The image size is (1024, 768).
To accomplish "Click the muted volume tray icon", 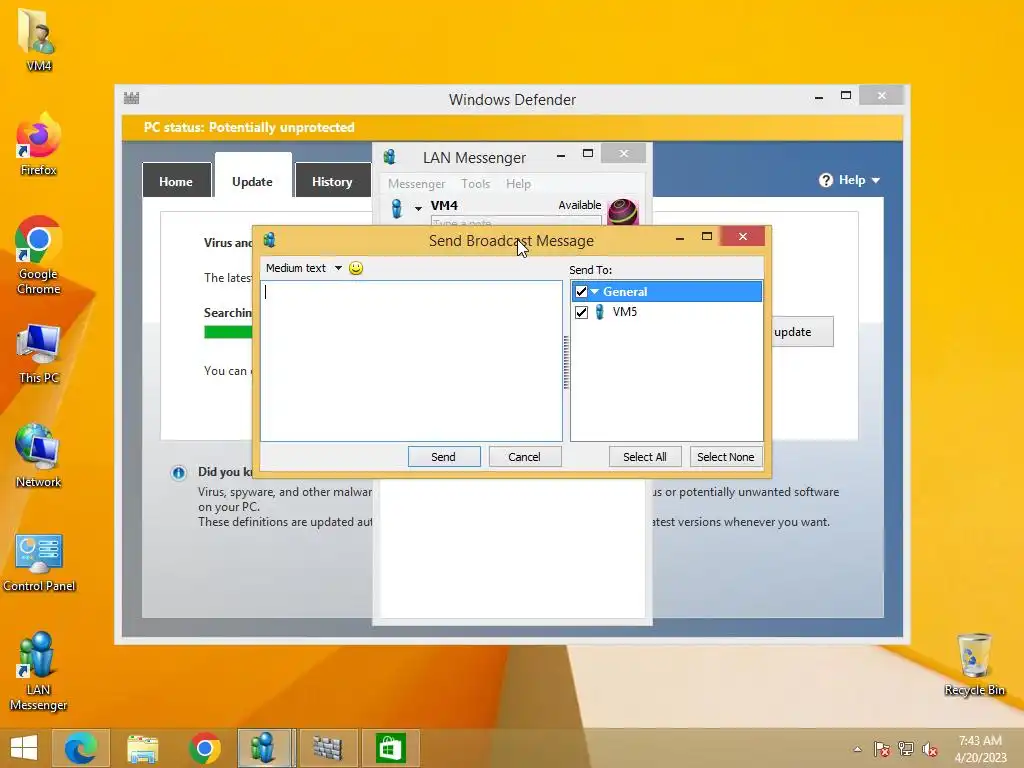I will (930, 749).
